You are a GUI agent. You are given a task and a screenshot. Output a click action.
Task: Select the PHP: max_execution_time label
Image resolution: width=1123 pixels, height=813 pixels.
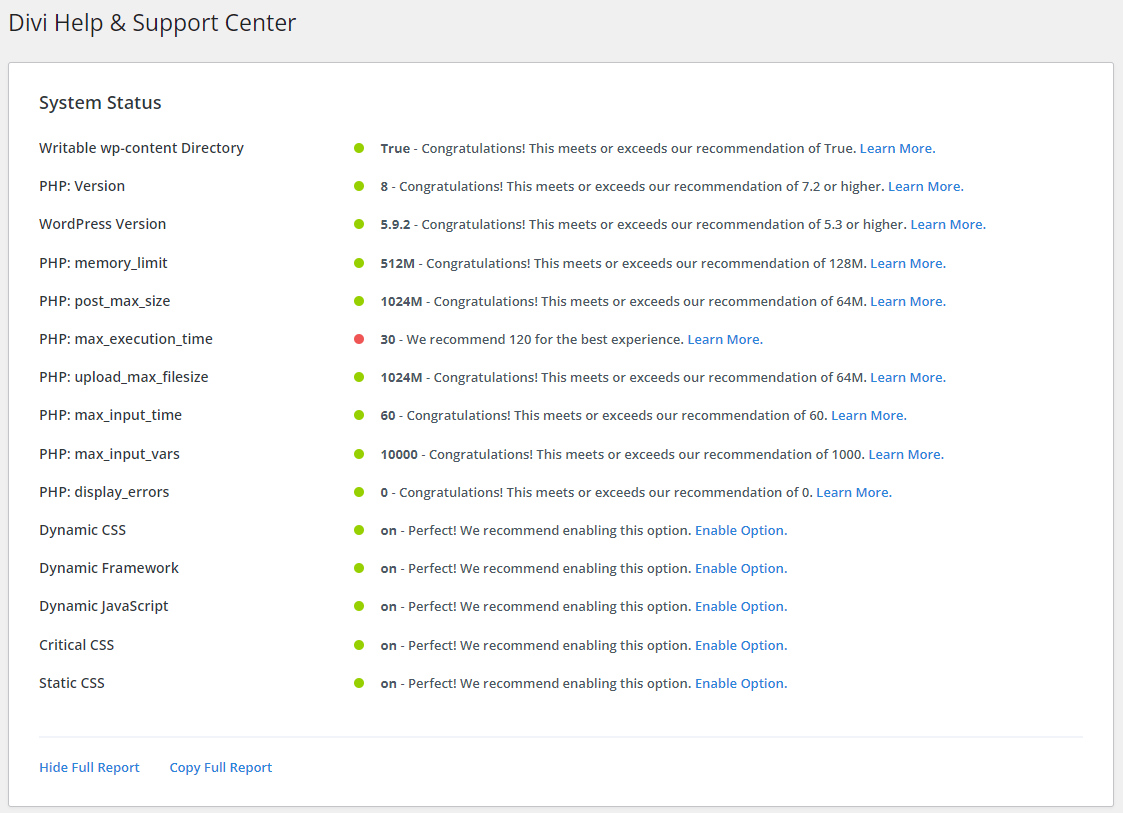(126, 339)
